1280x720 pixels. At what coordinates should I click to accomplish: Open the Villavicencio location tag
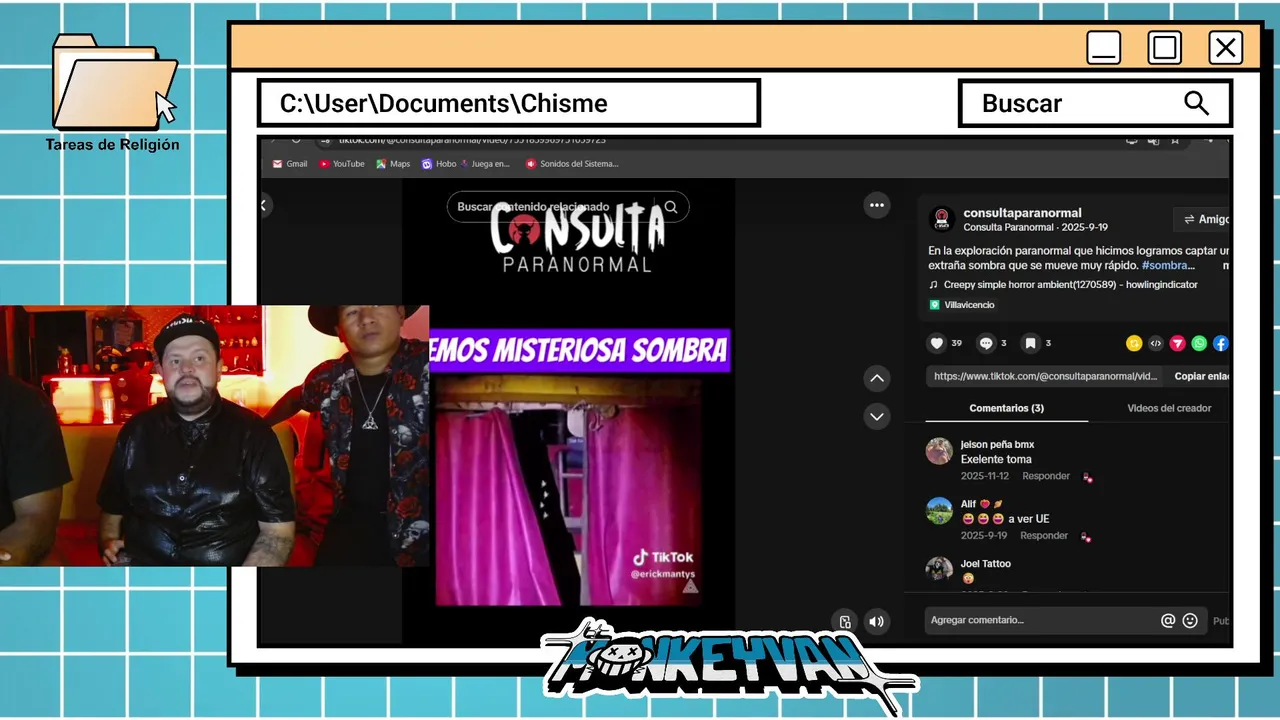(x=962, y=305)
